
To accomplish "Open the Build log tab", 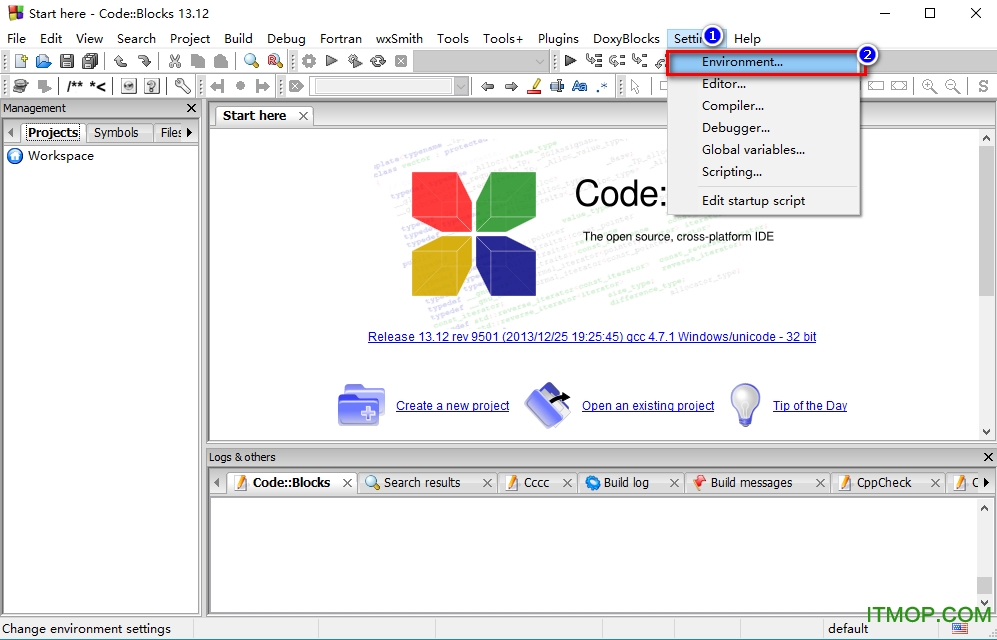I will point(627,482).
